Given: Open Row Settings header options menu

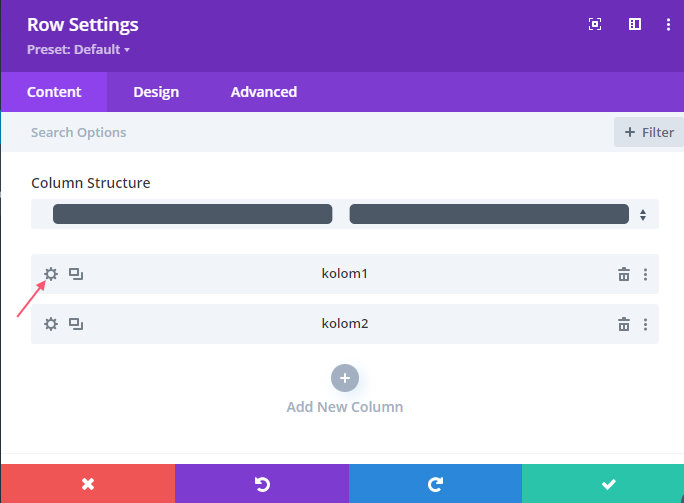Looking at the screenshot, I should [x=668, y=24].
